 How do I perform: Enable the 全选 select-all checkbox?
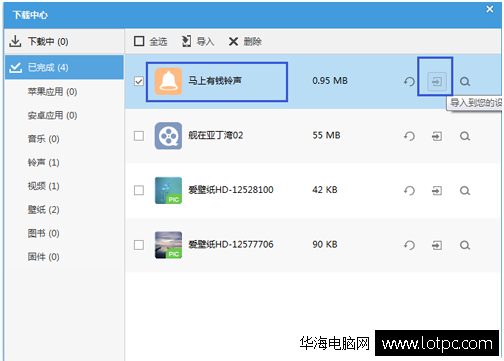pyautogui.click(x=139, y=41)
